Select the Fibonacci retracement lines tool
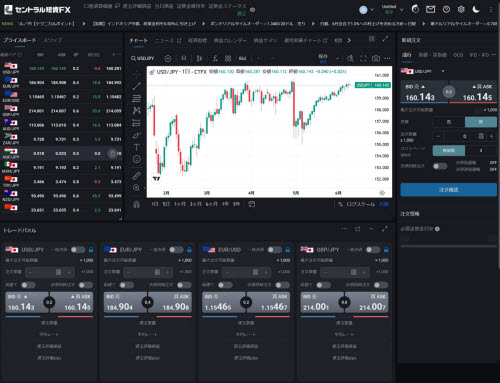This screenshot has width=500, height=383. point(136,98)
